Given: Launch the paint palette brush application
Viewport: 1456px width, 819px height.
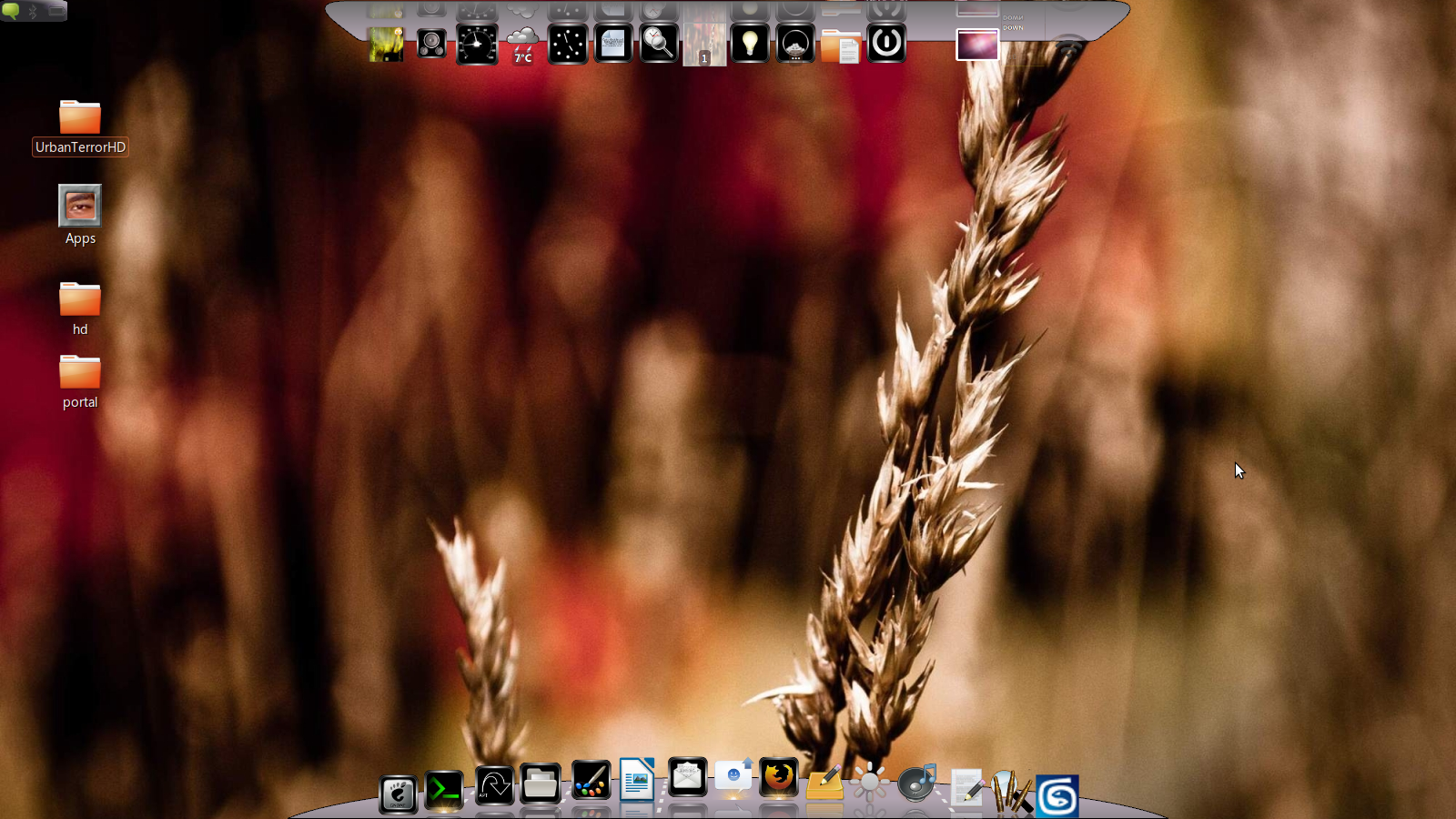Looking at the screenshot, I should [x=591, y=782].
